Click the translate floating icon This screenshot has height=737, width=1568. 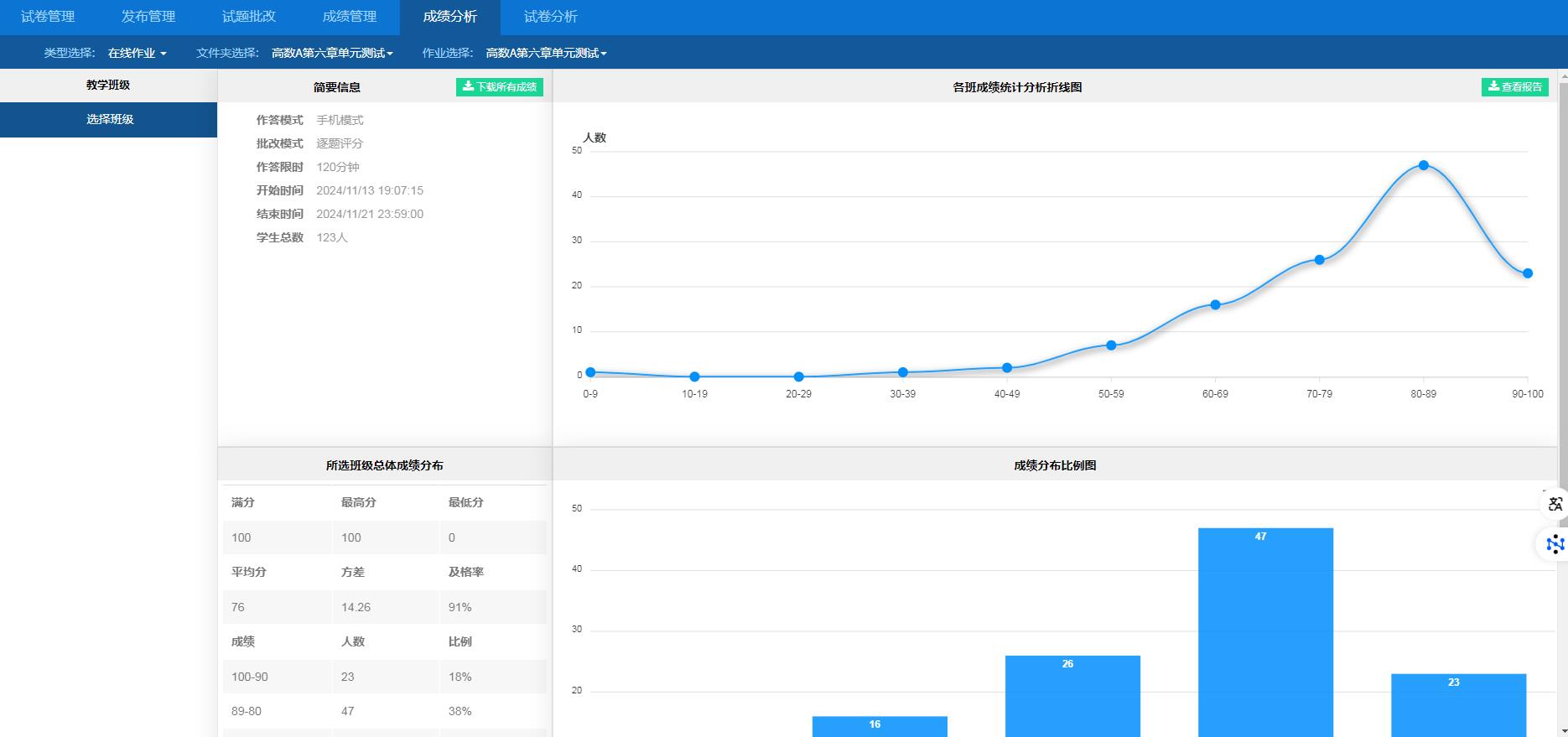pyautogui.click(x=1555, y=504)
